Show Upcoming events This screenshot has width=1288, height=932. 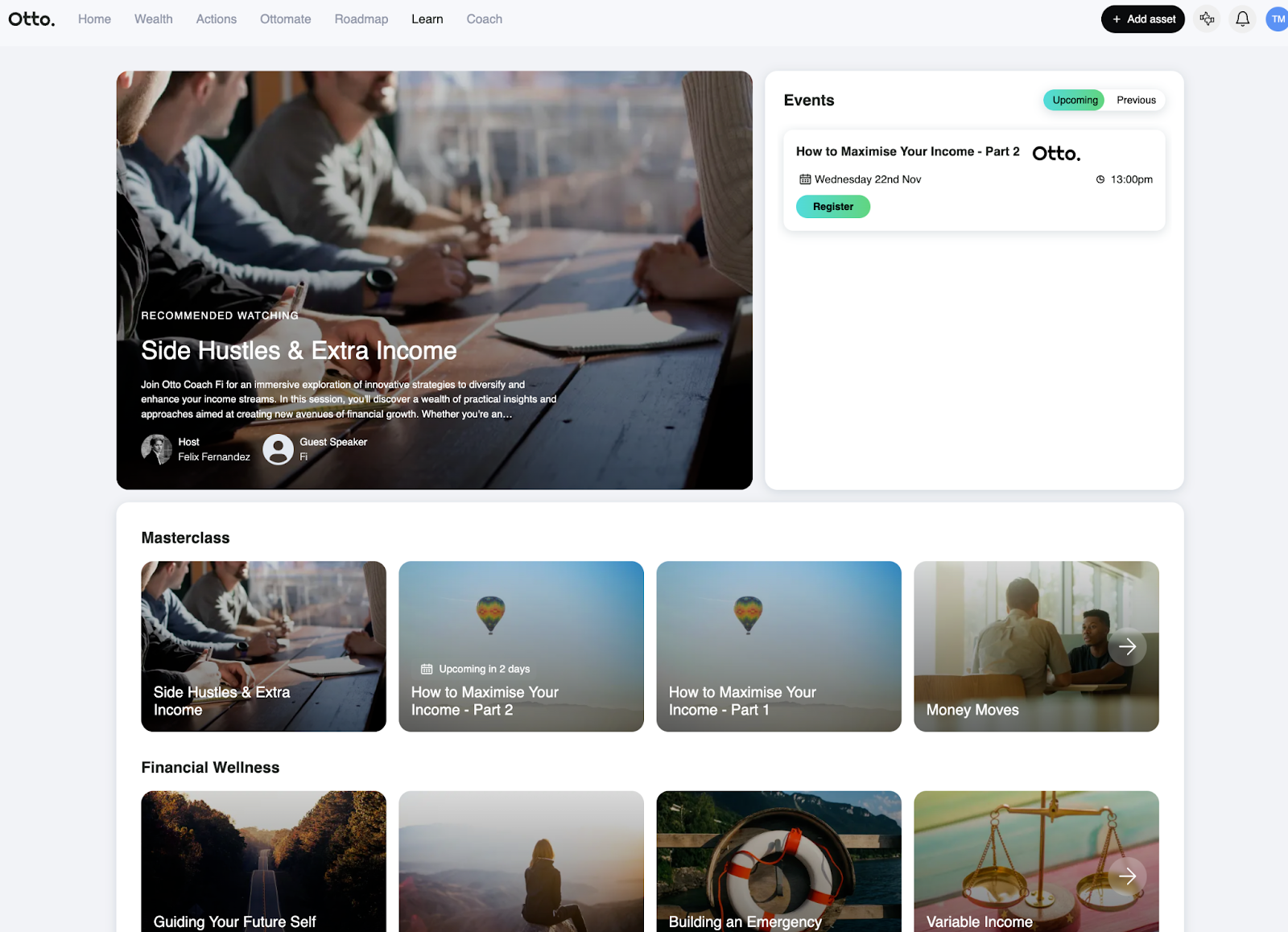click(x=1075, y=100)
